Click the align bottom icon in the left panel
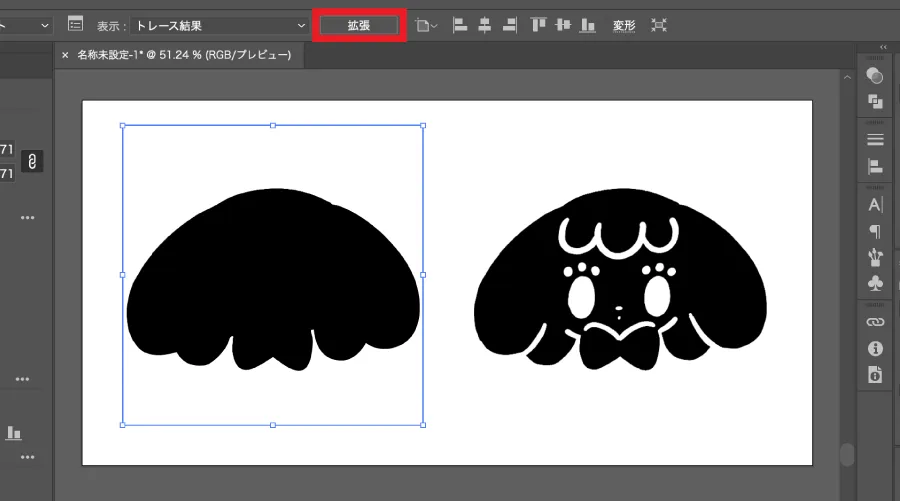The width and height of the screenshot is (900, 501). tap(14, 433)
